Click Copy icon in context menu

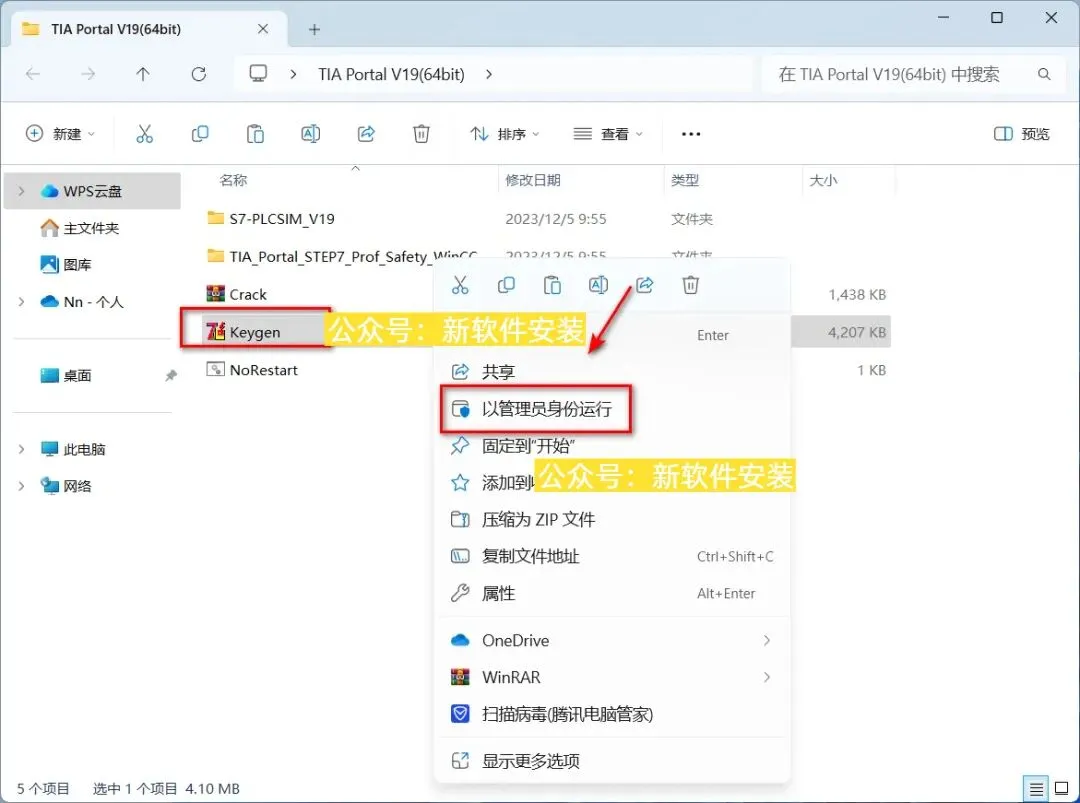pos(506,285)
